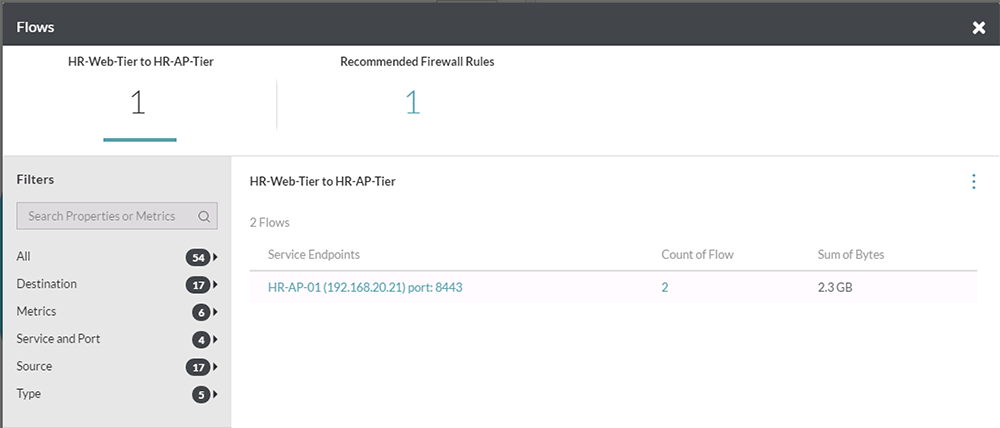
Task: Sort by Count of Flow column header
Action: point(697,255)
